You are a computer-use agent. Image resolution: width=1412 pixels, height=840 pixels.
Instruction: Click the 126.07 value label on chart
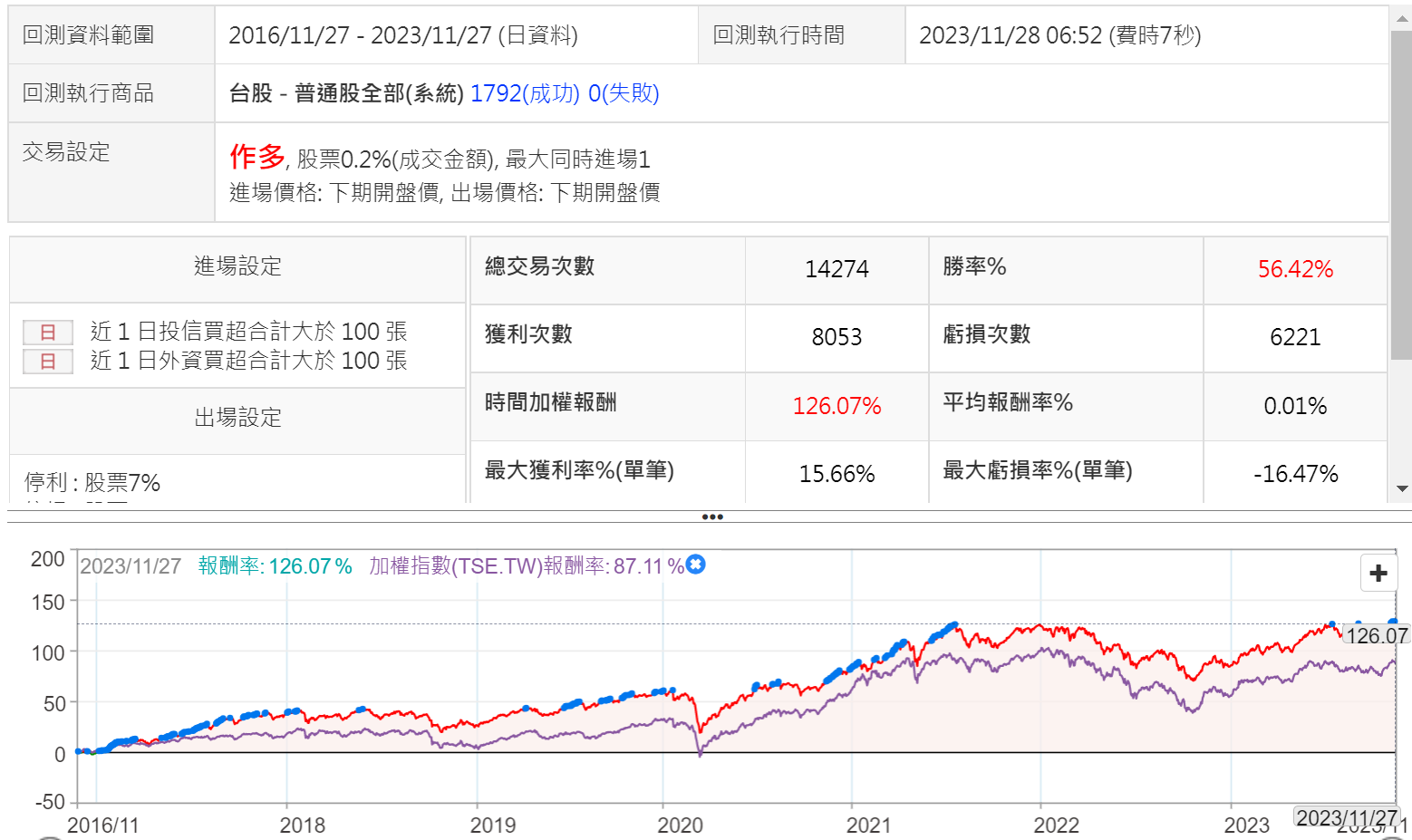tap(1376, 635)
